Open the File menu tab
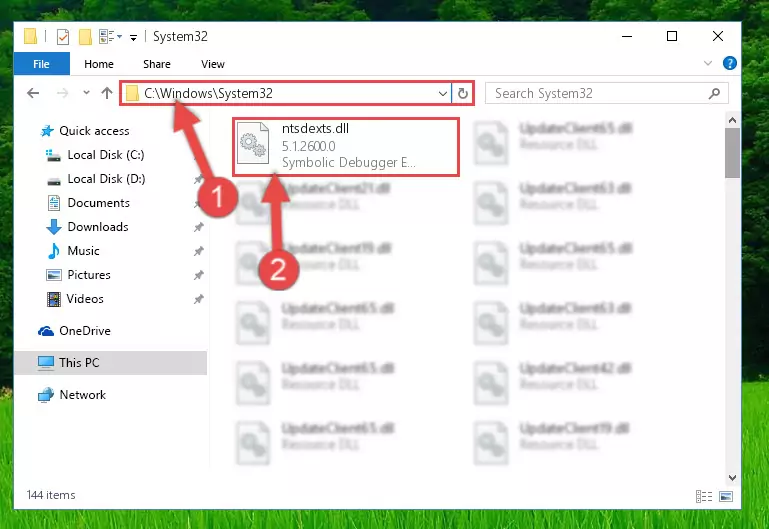 coord(42,64)
